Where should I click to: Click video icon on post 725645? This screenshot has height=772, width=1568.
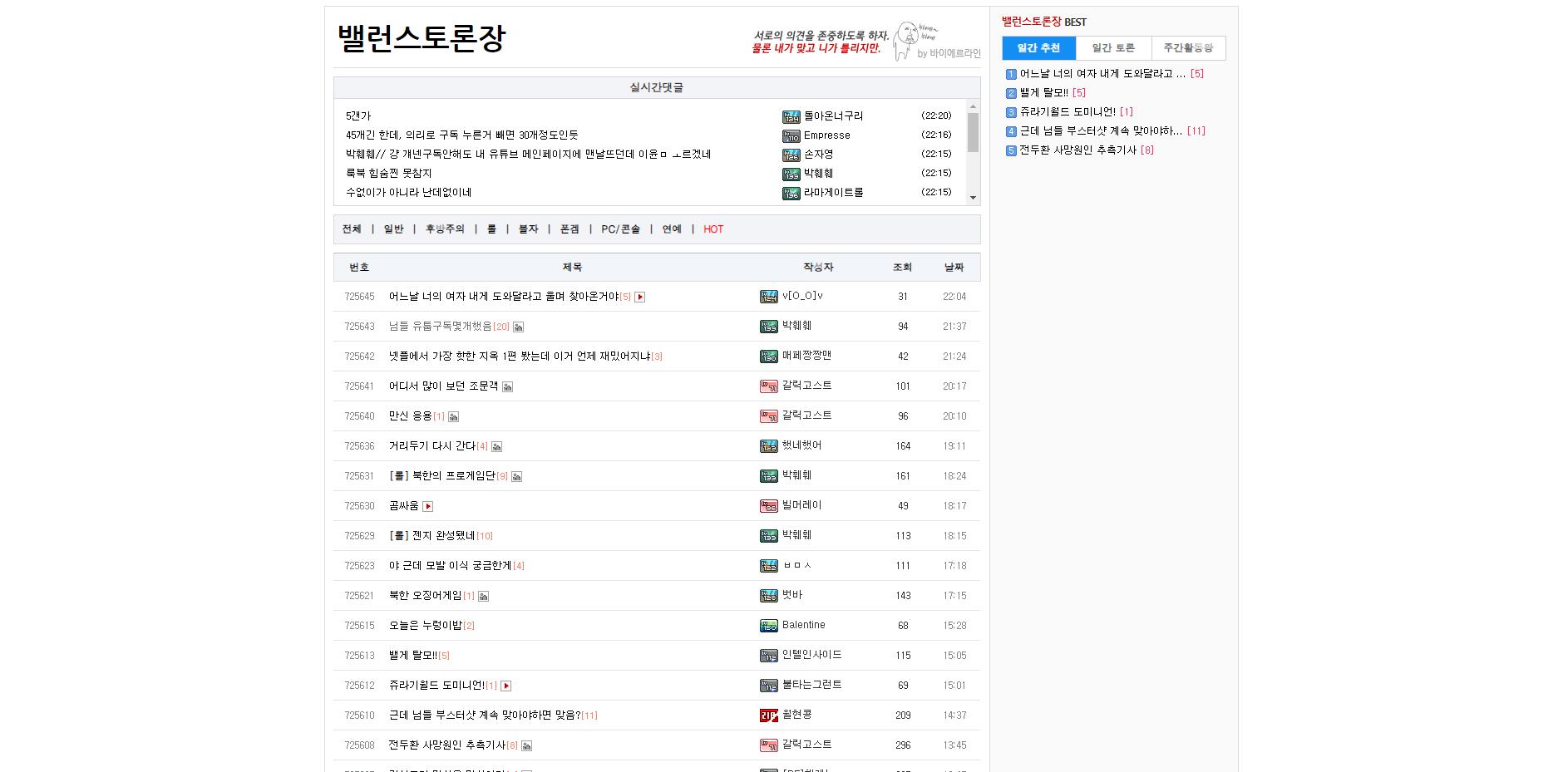(x=640, y=297)
